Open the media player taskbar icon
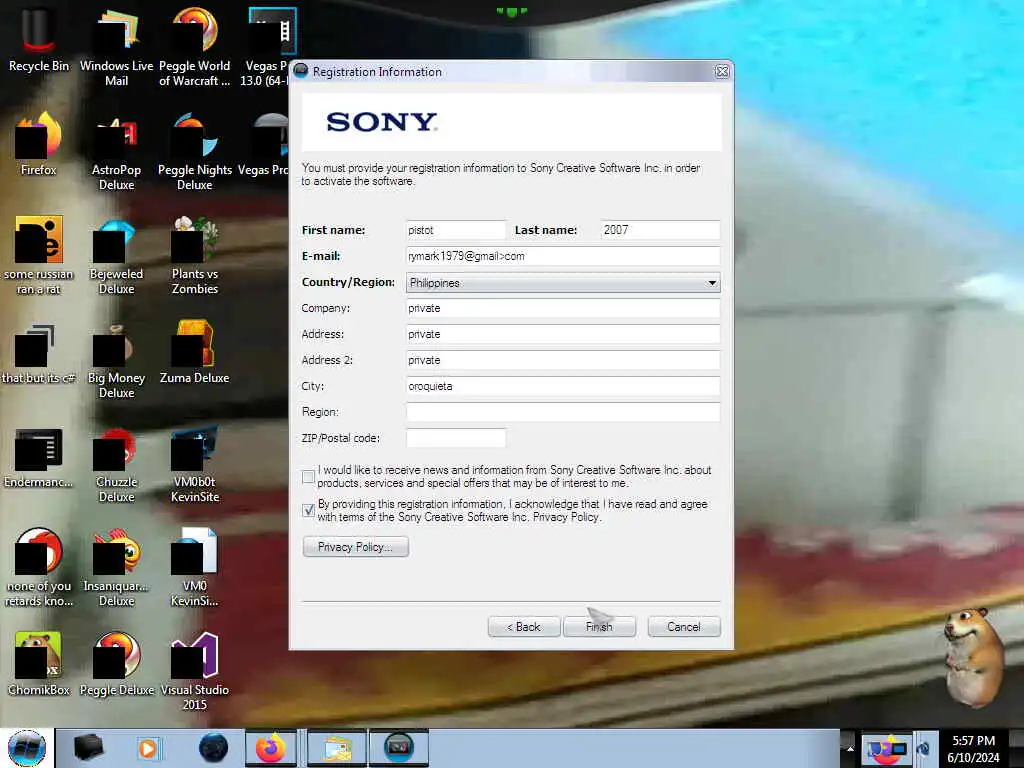This screenshot has width=1024, height=768. click(x=148, y=748)
